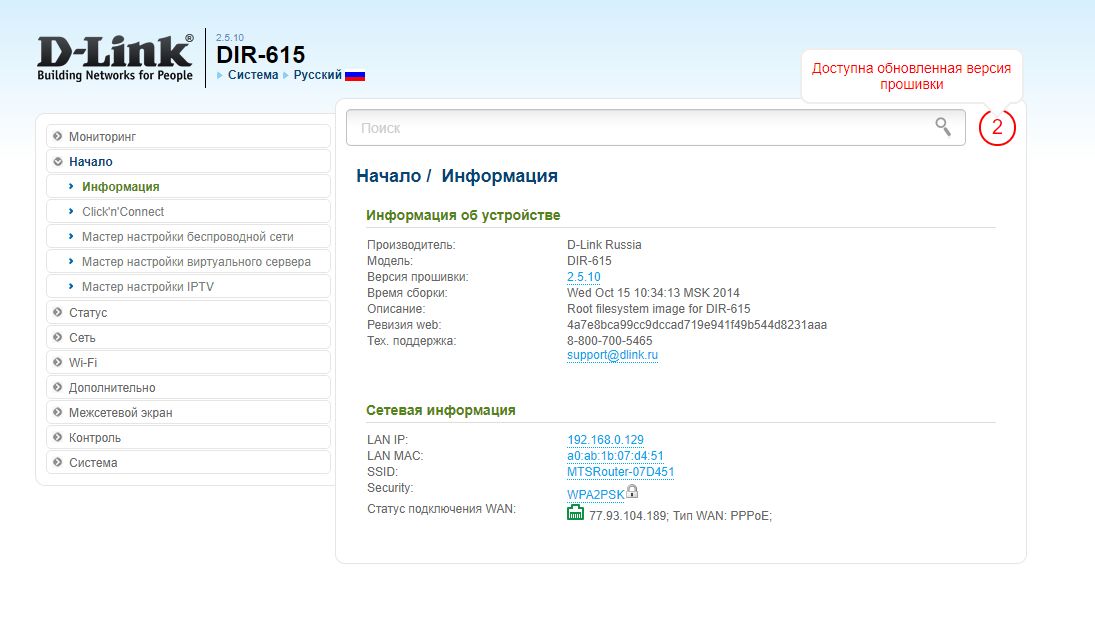Expand the Дополнительно menu section

point(188,388)
